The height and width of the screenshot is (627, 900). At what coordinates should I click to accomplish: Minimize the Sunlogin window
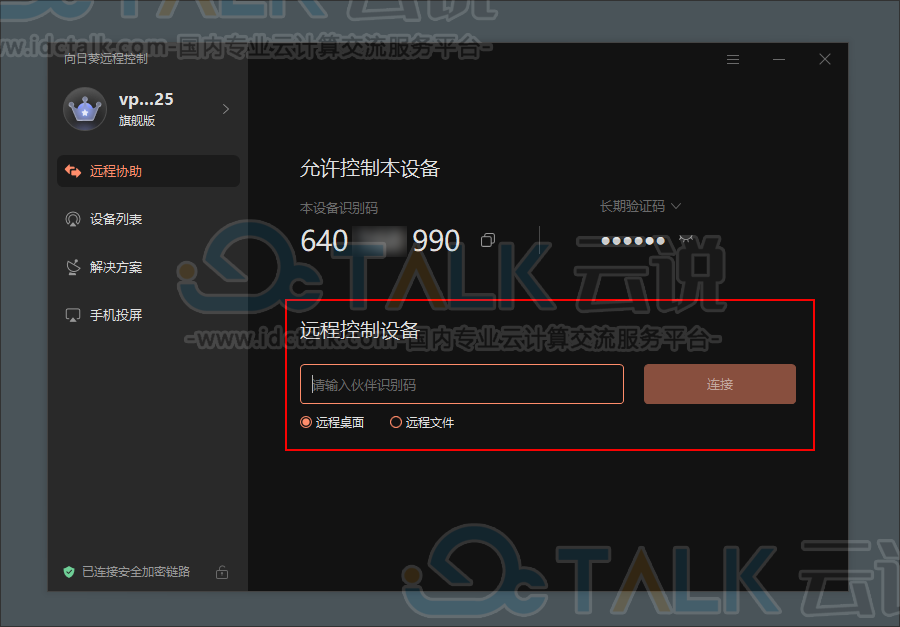(779, 59)
